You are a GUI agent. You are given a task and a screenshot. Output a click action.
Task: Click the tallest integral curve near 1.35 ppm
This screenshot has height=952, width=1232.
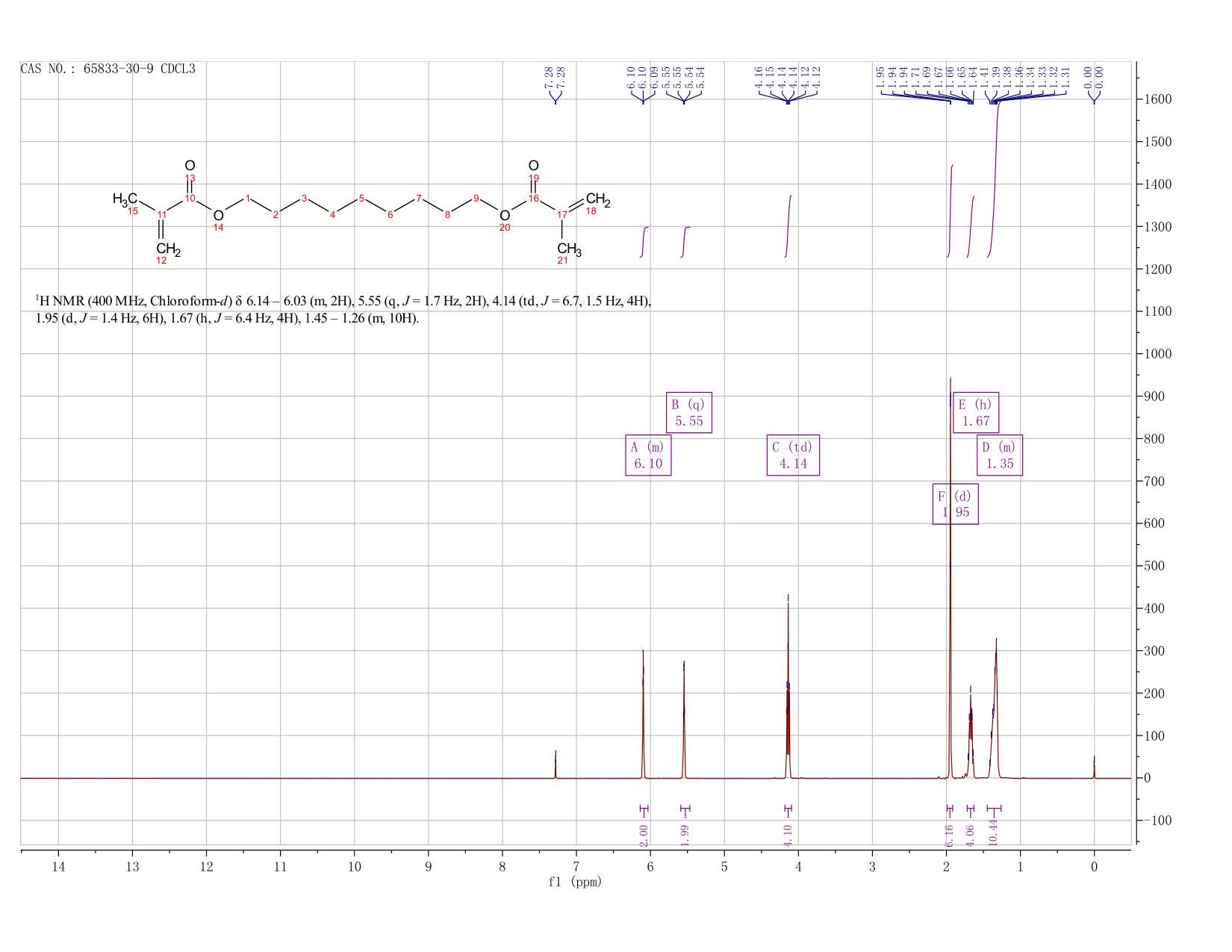coord(994,179)
